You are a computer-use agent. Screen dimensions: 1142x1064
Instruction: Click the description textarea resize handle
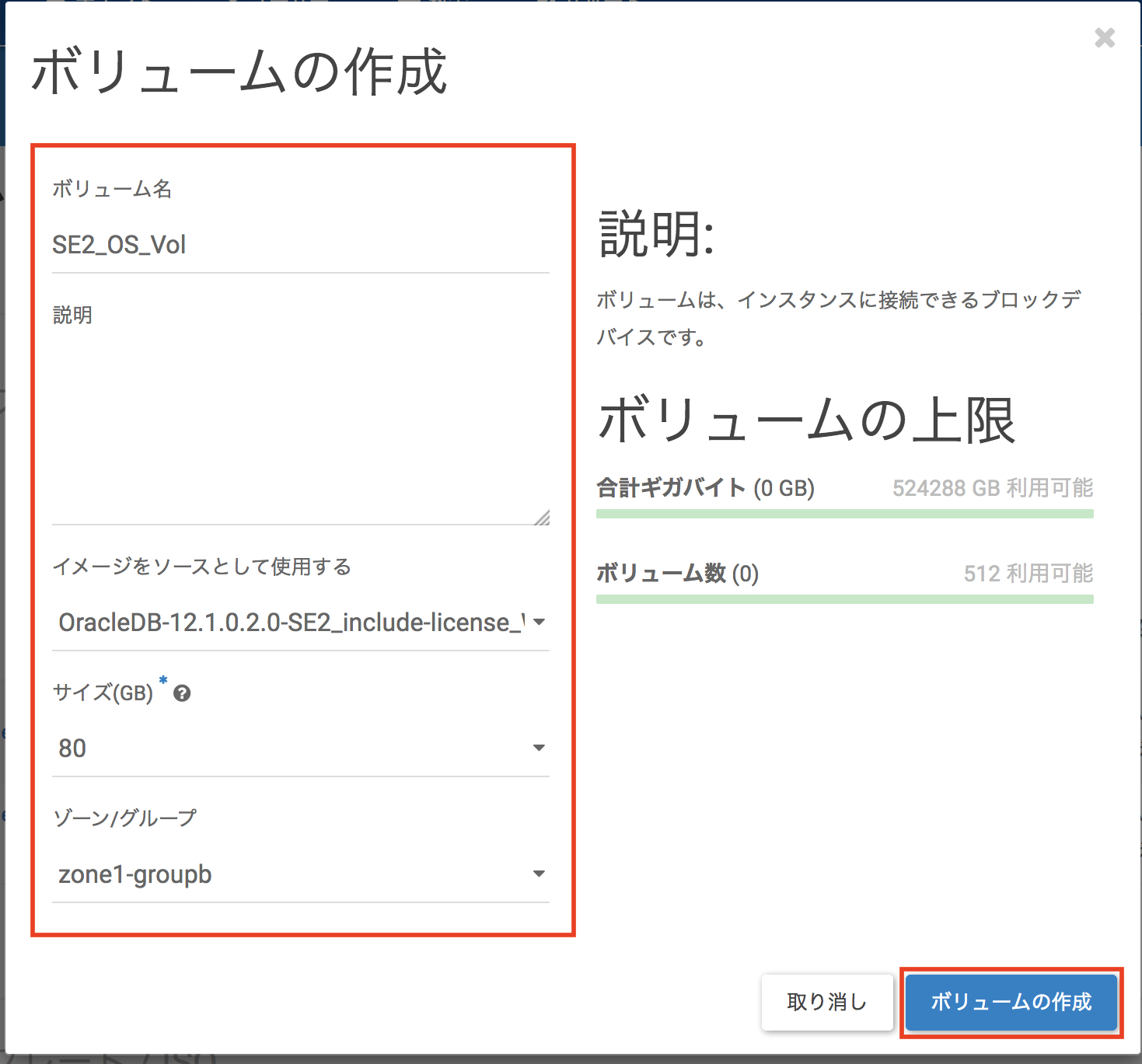coord(542,518)
